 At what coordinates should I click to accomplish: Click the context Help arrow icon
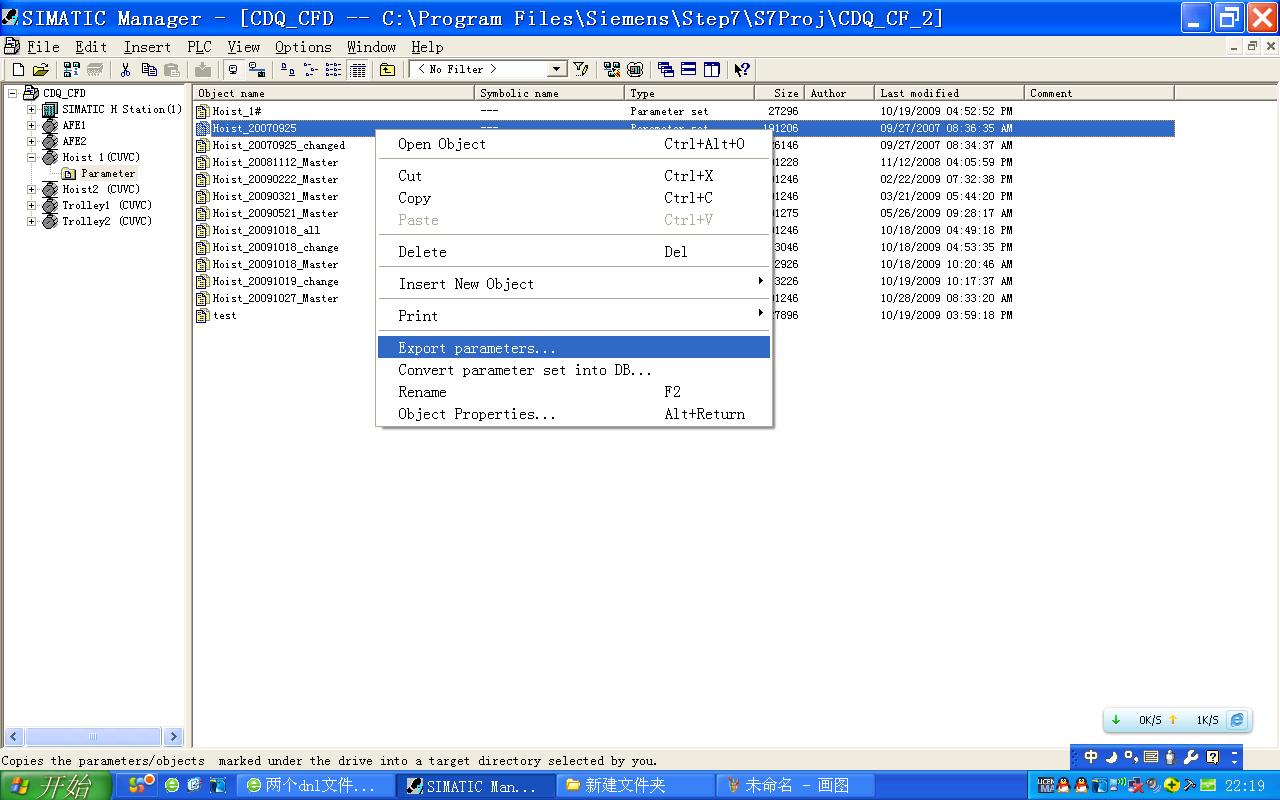742,69
